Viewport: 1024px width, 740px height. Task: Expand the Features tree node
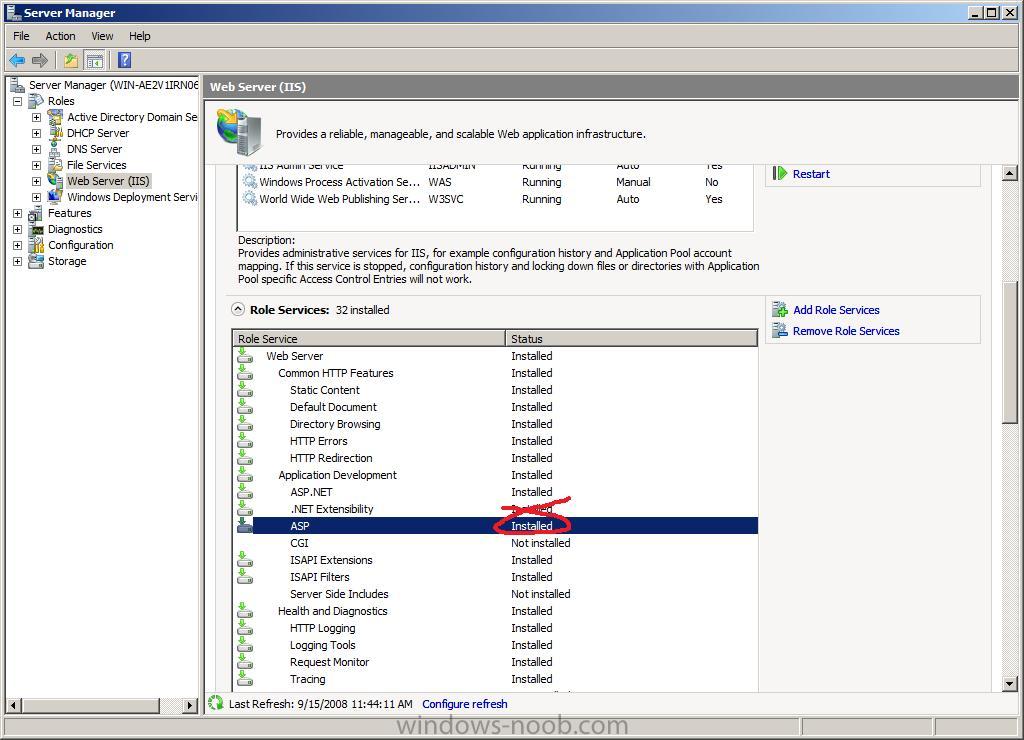[x=18, y=214]
